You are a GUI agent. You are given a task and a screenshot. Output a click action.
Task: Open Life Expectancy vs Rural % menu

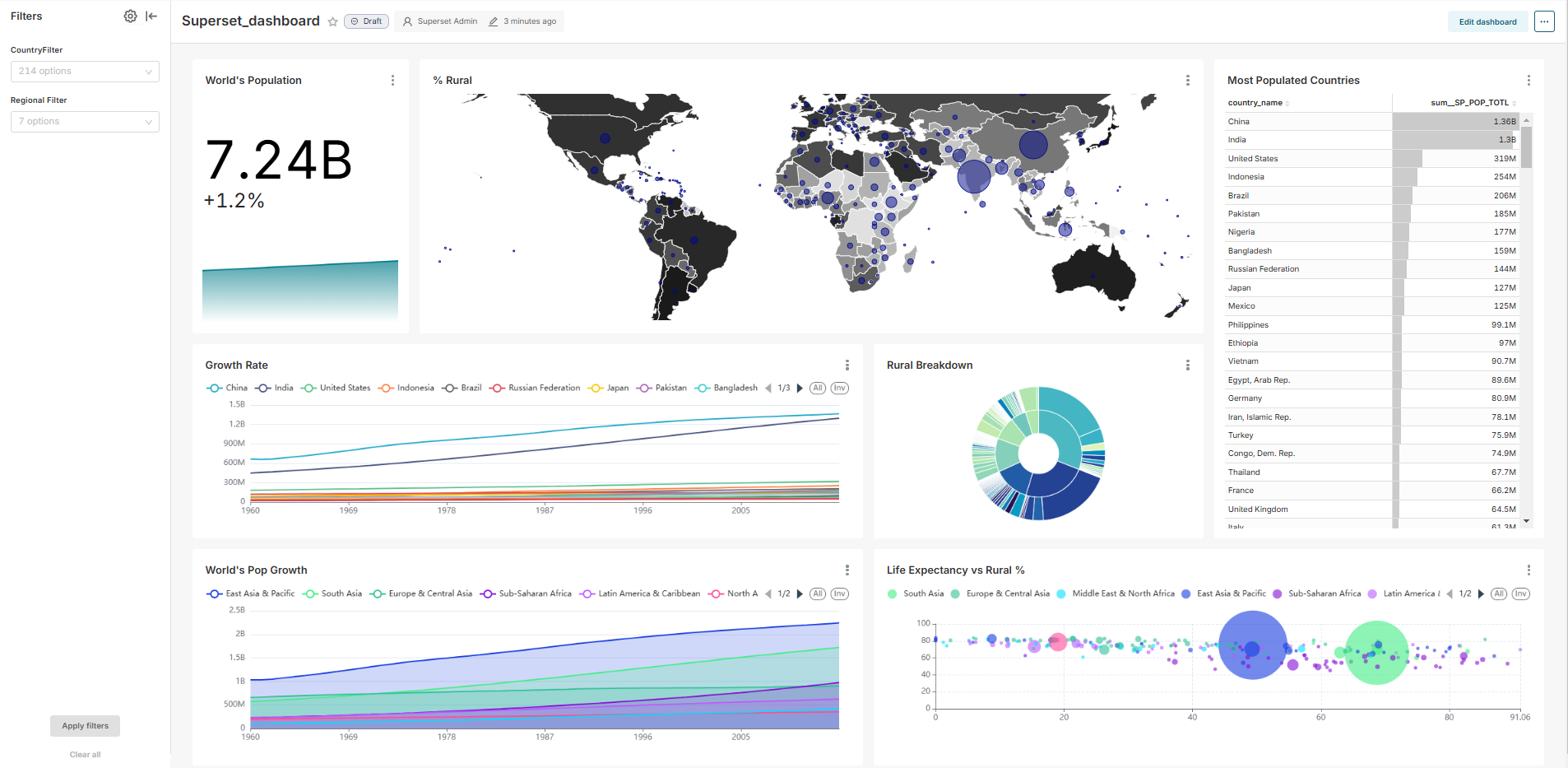[x=1529, y=570]
